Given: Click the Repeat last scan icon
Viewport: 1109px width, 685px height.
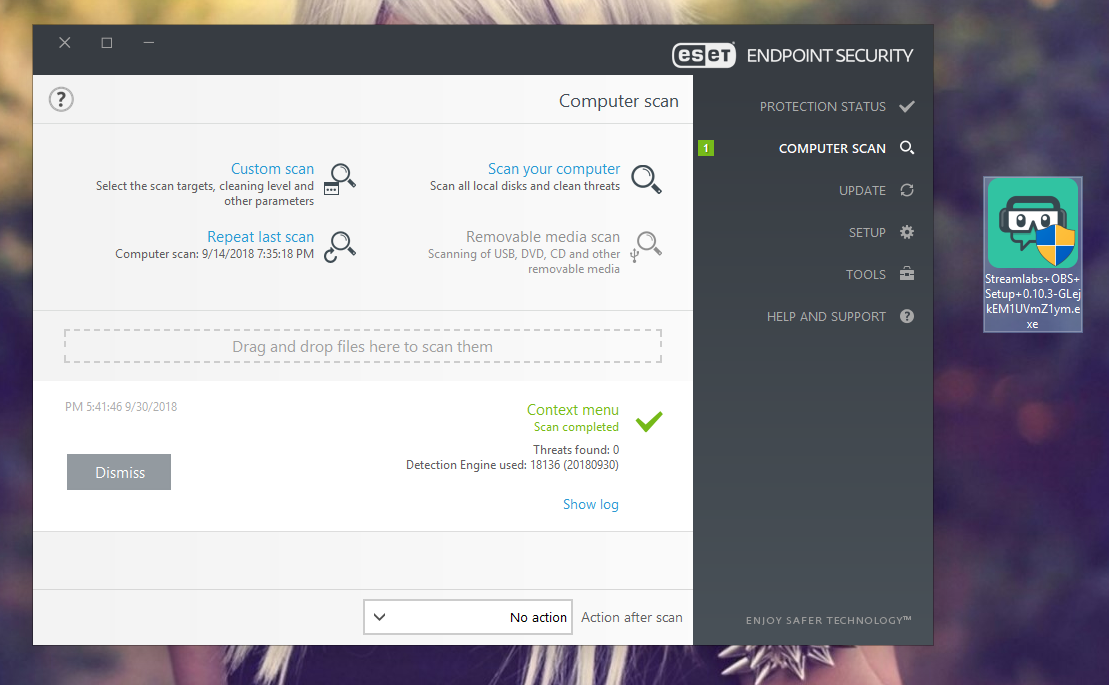Looking at the screenshot, I should click(340, 247).
